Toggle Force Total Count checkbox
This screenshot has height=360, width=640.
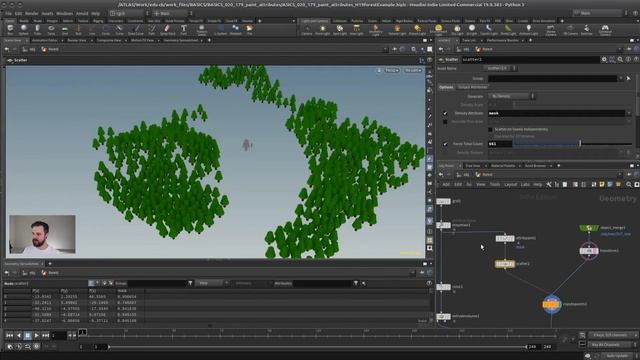(445, 144)
